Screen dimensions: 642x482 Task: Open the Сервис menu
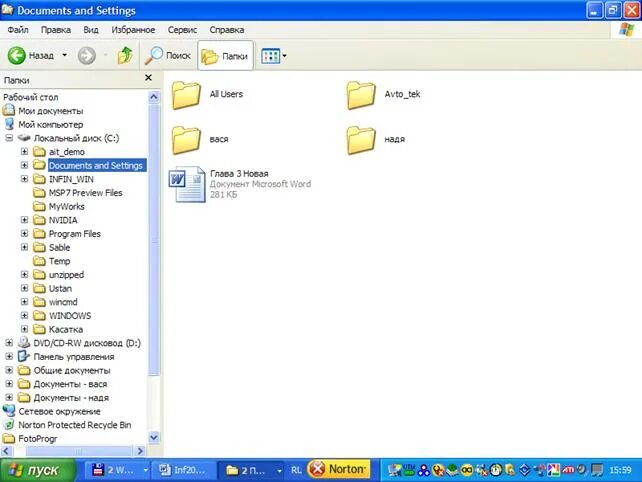click(x=182, y=30)
